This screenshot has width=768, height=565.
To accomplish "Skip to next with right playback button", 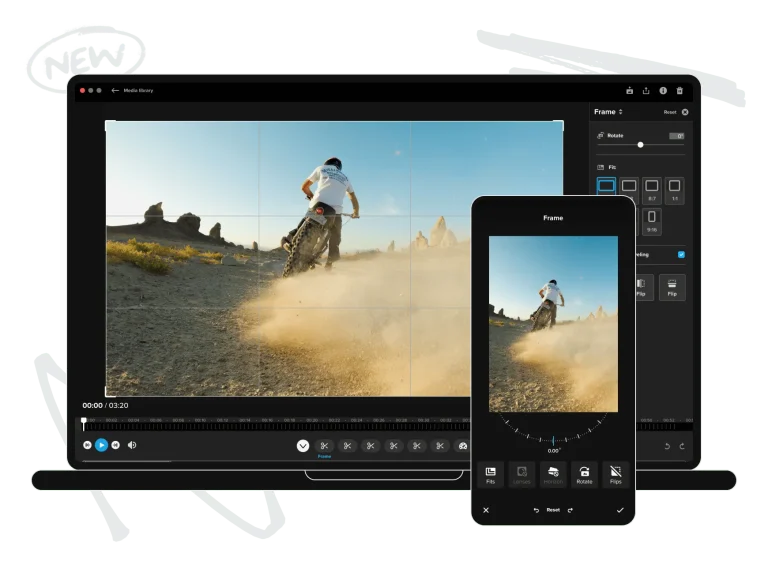I will click(116, 445).
